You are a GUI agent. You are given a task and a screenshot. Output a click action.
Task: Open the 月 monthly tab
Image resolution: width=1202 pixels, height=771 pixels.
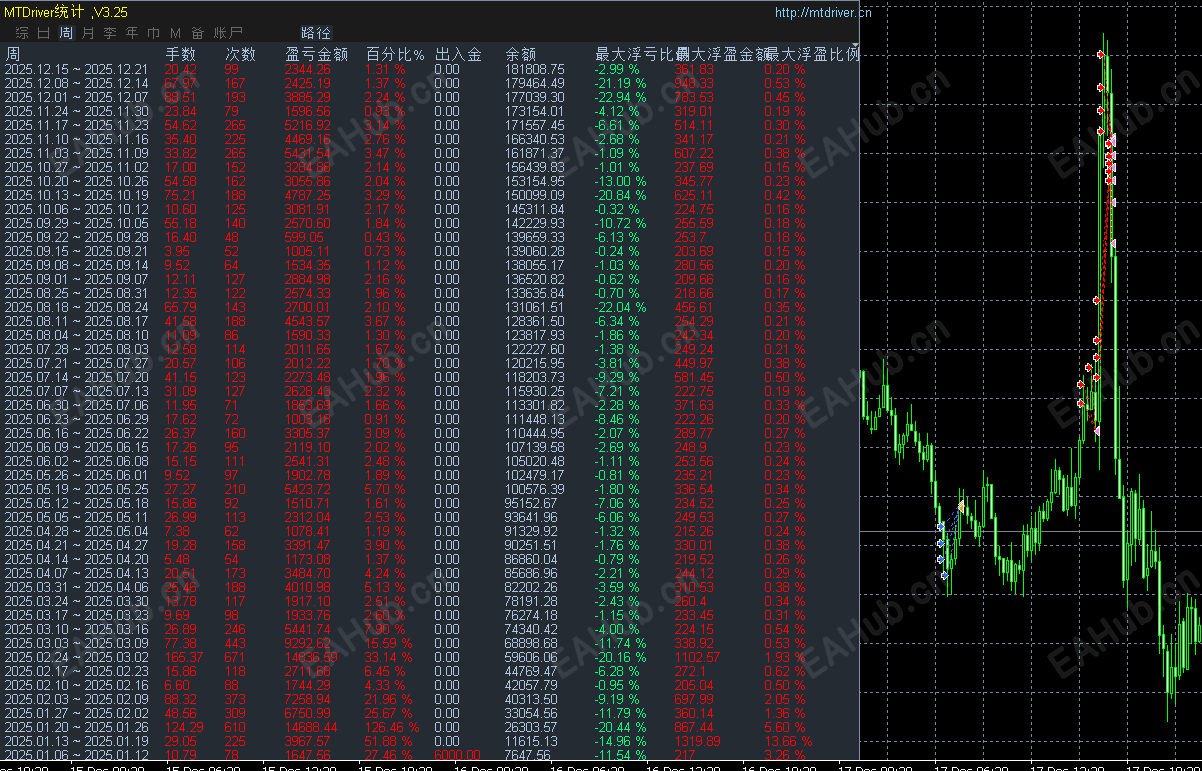tap(88, 33)
